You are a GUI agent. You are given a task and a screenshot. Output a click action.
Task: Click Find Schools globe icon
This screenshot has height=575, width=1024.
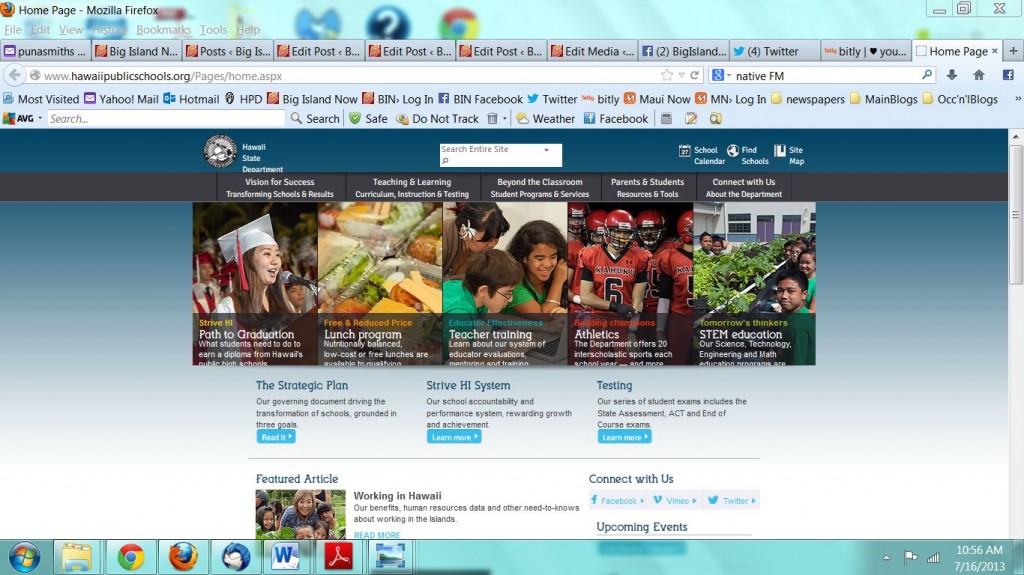point(733,151)
